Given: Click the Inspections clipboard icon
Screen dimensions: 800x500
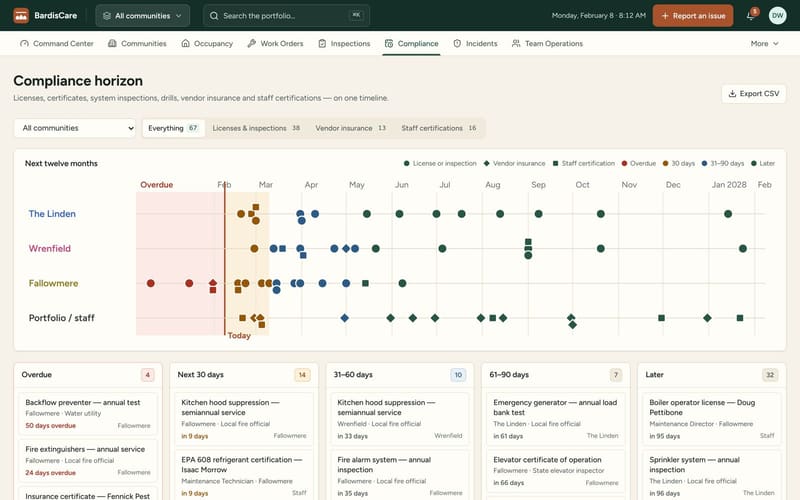Looking at the screenshot, I should [322, 44].
